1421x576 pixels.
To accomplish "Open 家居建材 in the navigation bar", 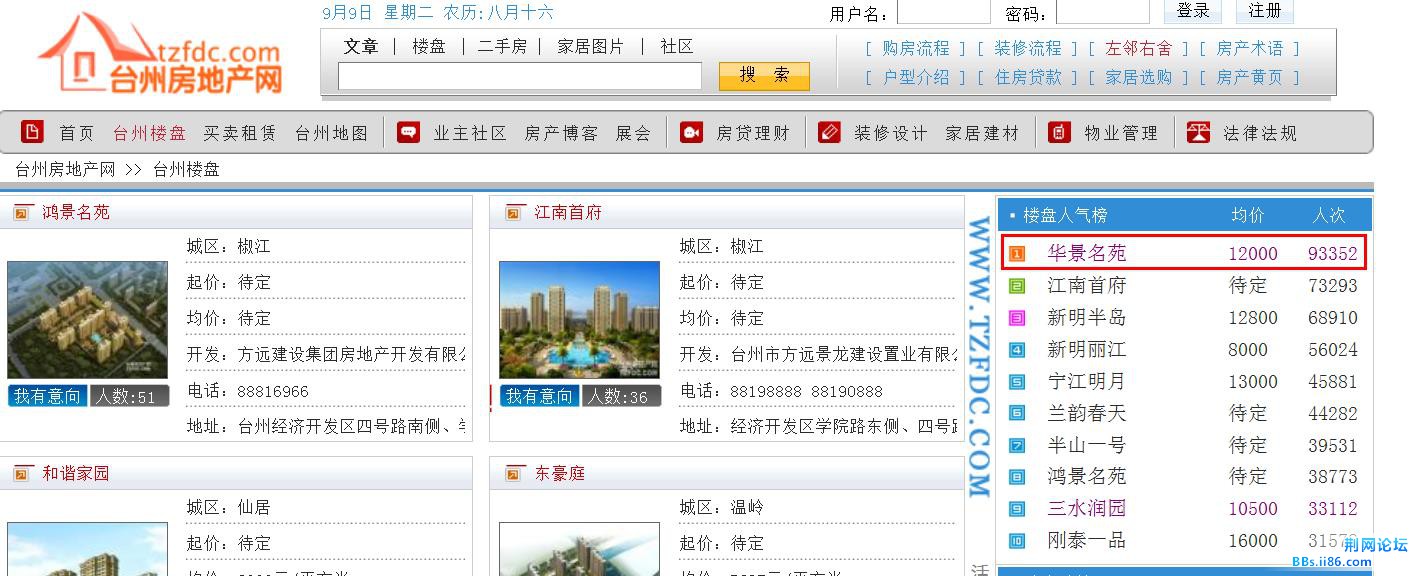I will click(x=982, y=133).
